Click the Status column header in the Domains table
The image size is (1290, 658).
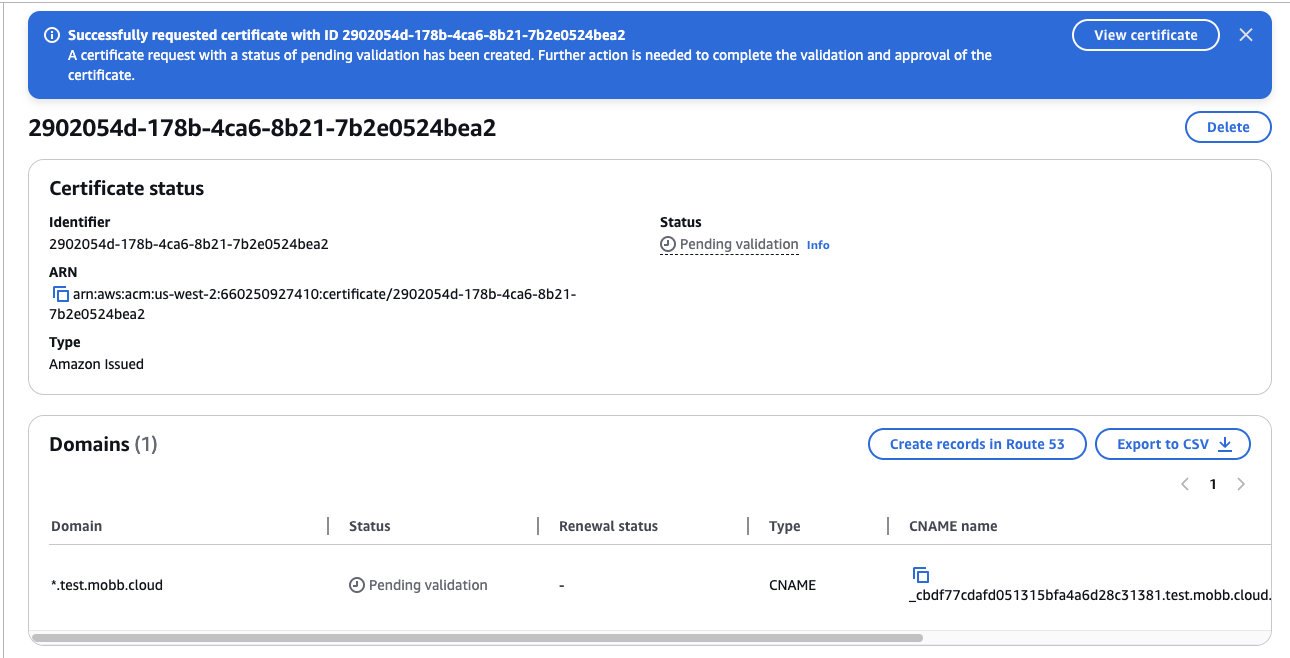369,526
